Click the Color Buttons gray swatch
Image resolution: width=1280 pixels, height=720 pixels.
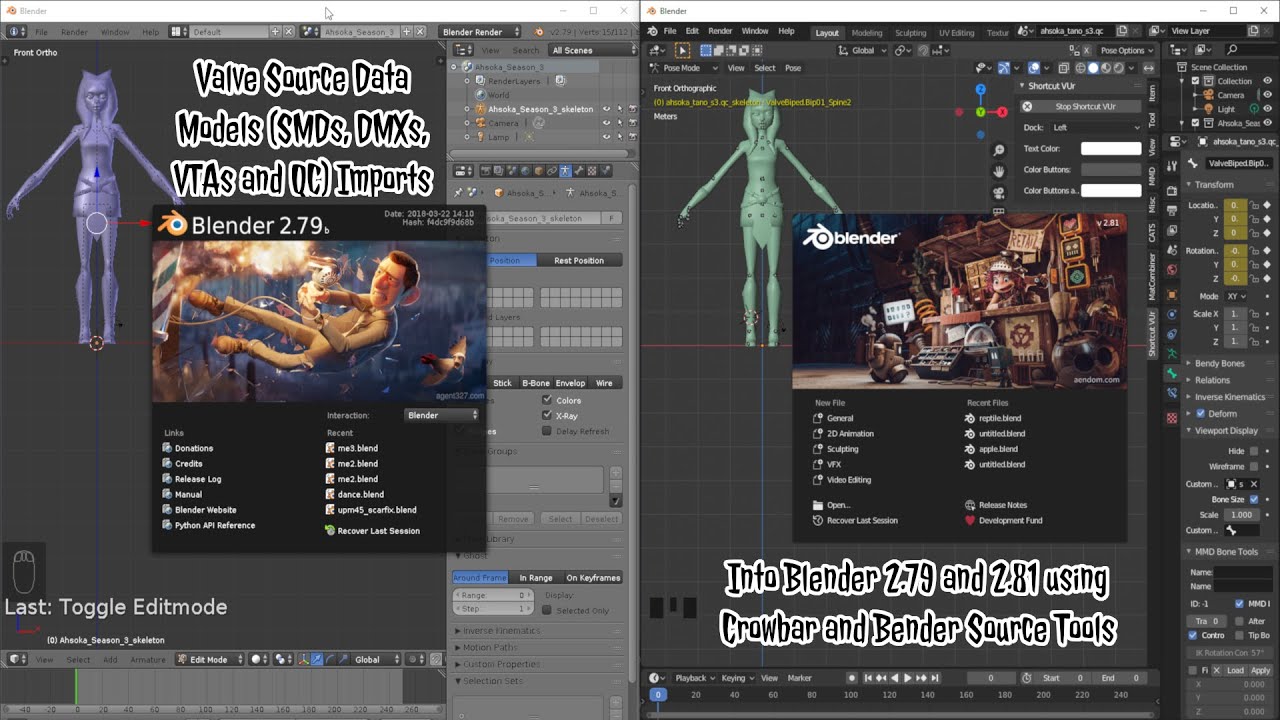tap(1111, 170)
